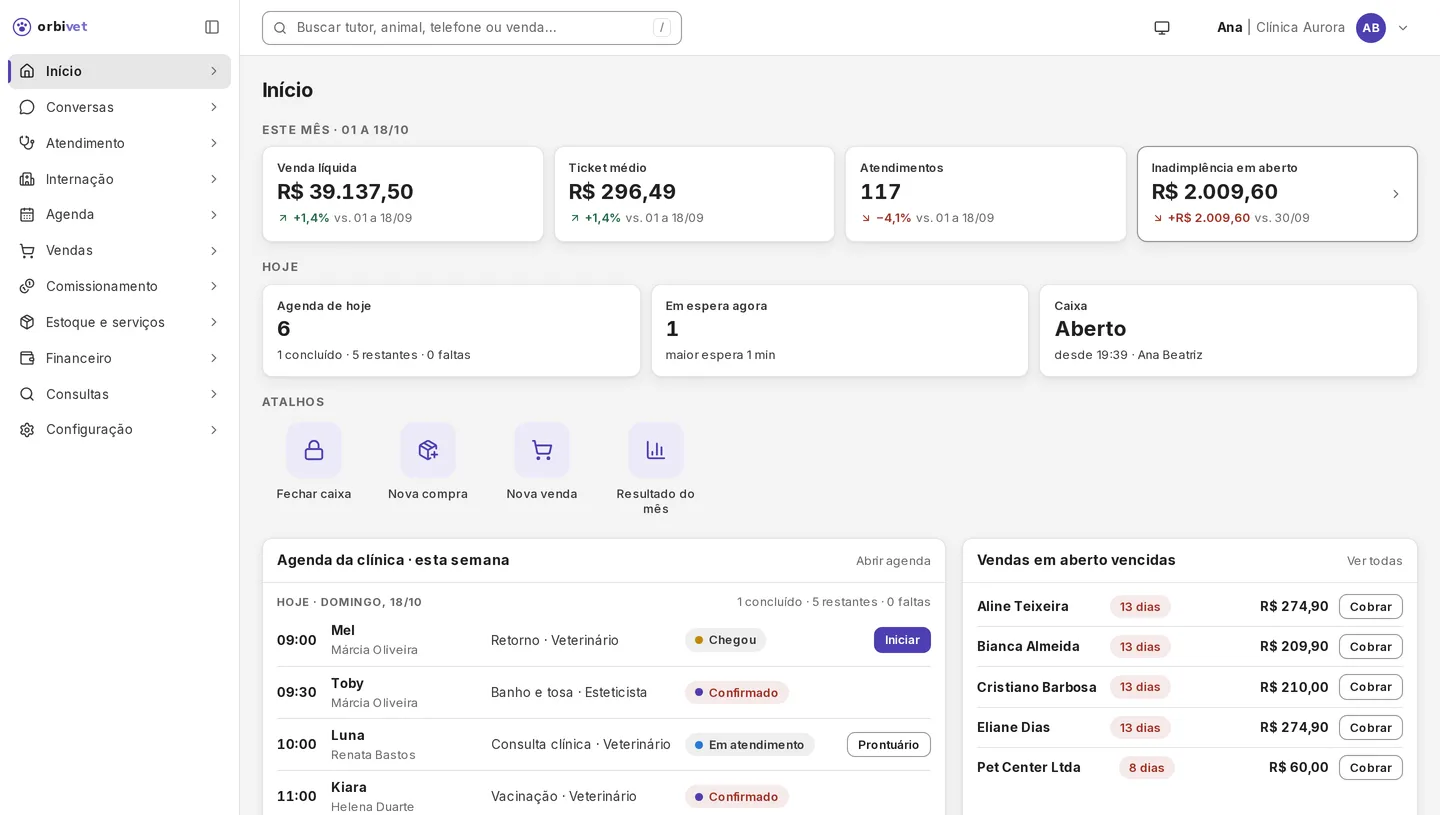This screenshot has width=1440, height=815.
Task: Expand the Consultas menu chevron
Action: (x=214, y=394)
